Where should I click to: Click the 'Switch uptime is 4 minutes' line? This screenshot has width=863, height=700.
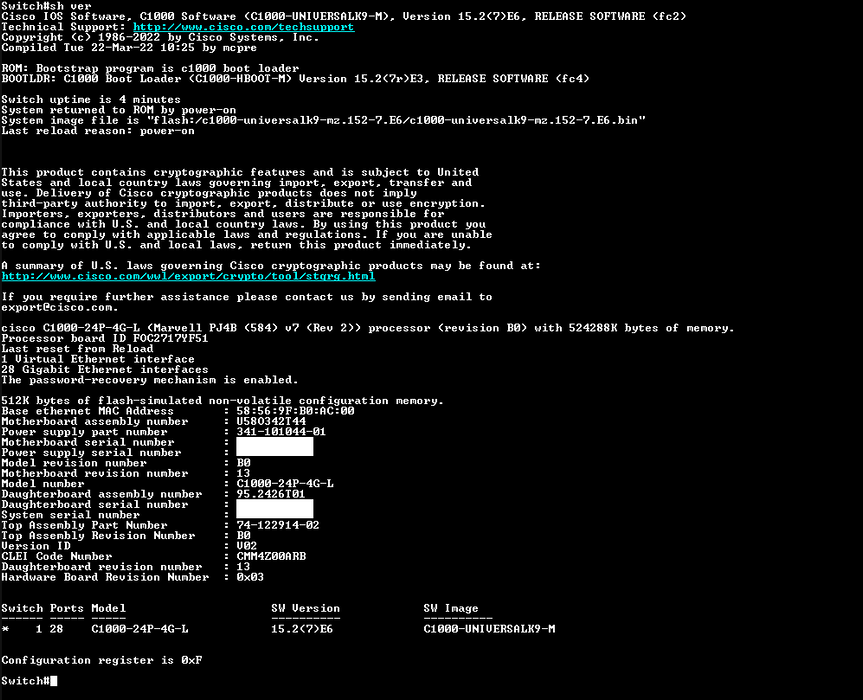[x=91, y=100]
